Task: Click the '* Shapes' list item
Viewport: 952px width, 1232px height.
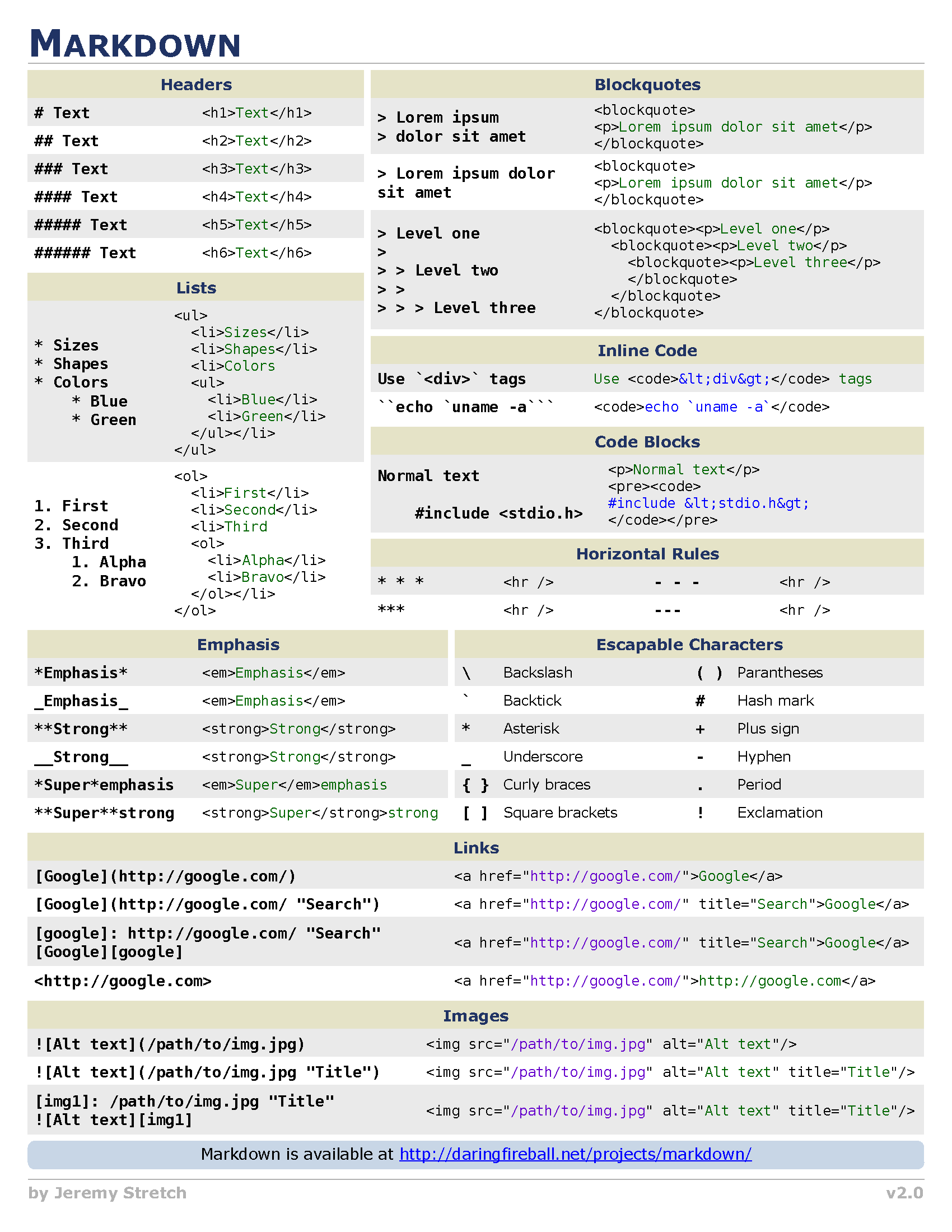Action: (71, 364)
